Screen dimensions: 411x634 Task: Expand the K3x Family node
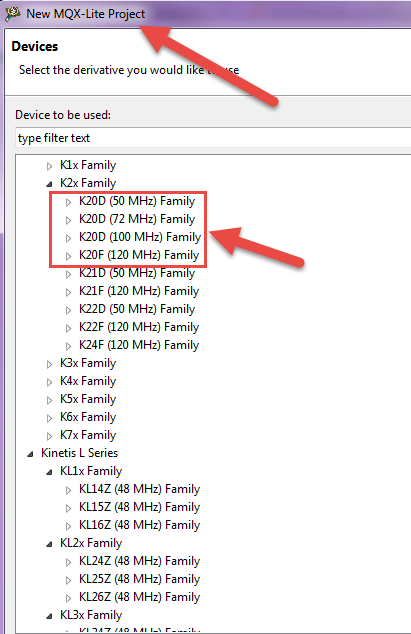pyautogui.click(x=49, y=364)
